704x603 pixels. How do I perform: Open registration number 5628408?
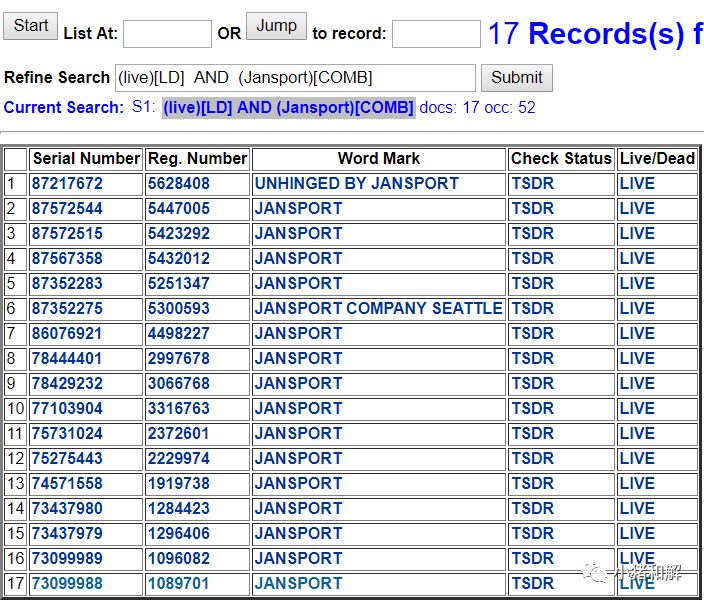(179, 184)
